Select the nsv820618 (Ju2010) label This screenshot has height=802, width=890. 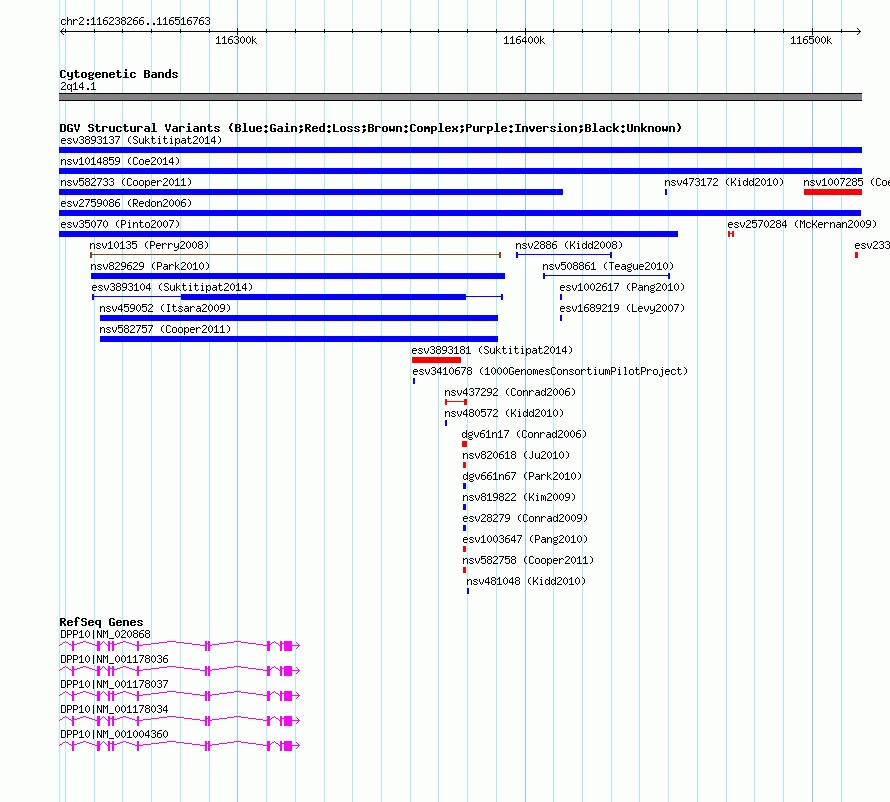[x=516, y=455]
